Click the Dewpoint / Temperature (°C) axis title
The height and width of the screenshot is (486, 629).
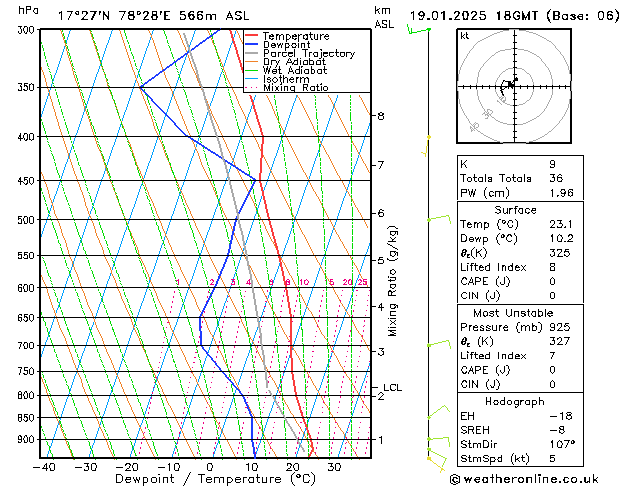[x=215, y=479]
